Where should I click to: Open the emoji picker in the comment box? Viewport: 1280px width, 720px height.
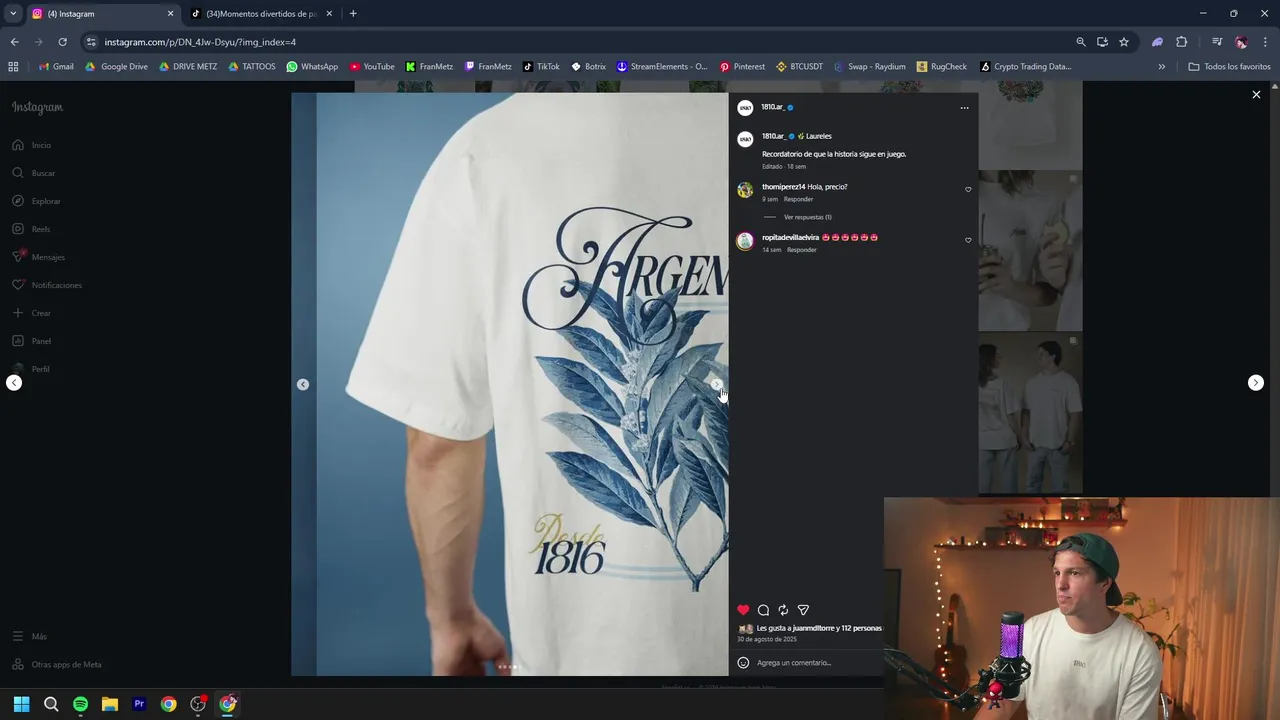743,662
